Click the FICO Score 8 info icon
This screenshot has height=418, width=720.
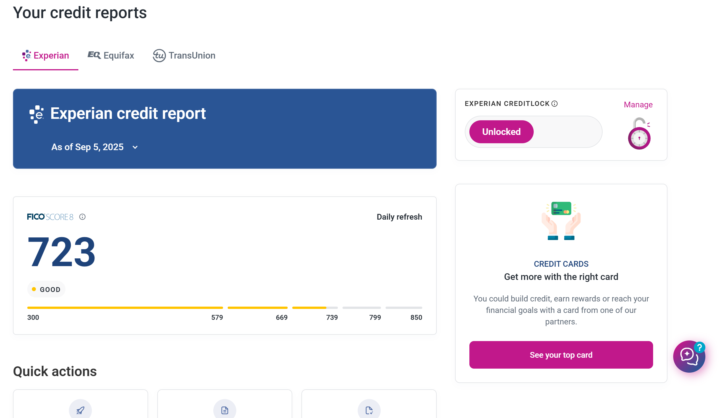pos(82,217)
